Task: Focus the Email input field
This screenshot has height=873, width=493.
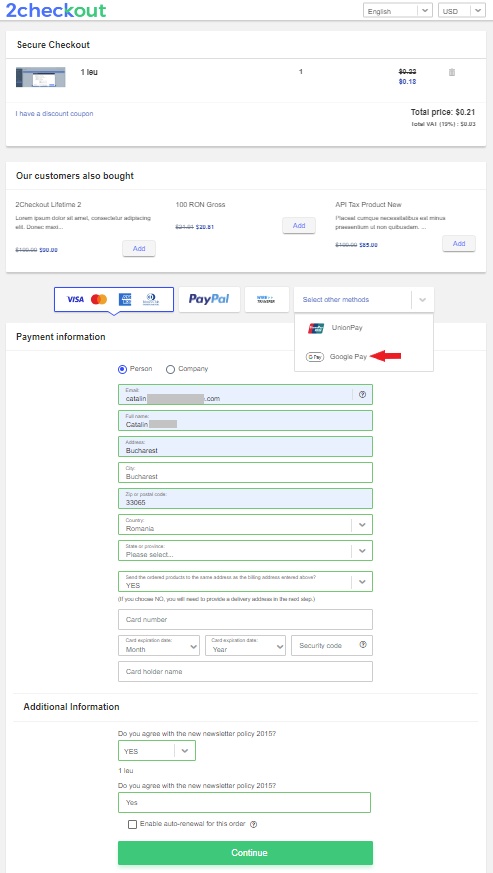Action: (245, 394)
